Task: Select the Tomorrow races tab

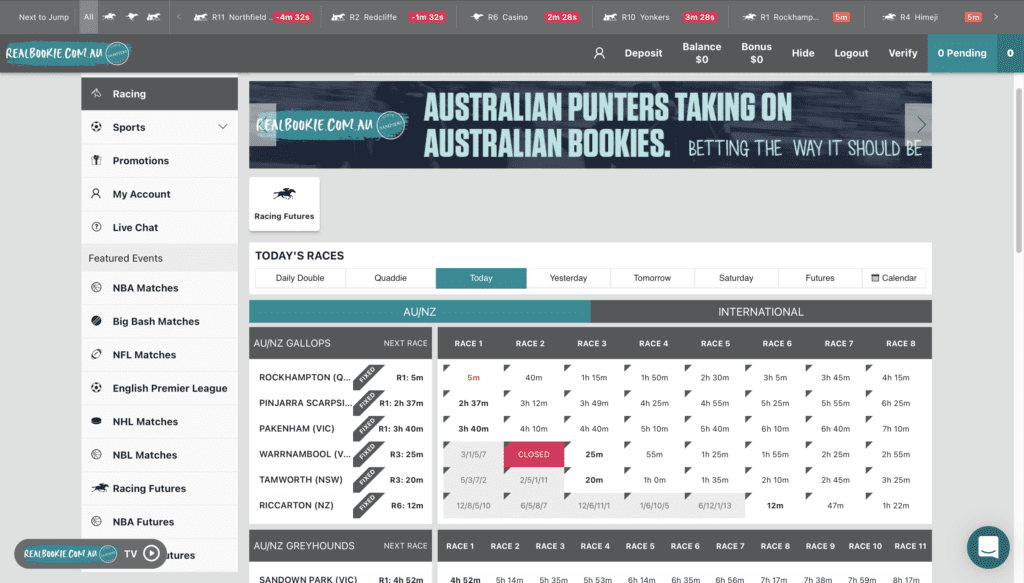Action: pos(652,278)
